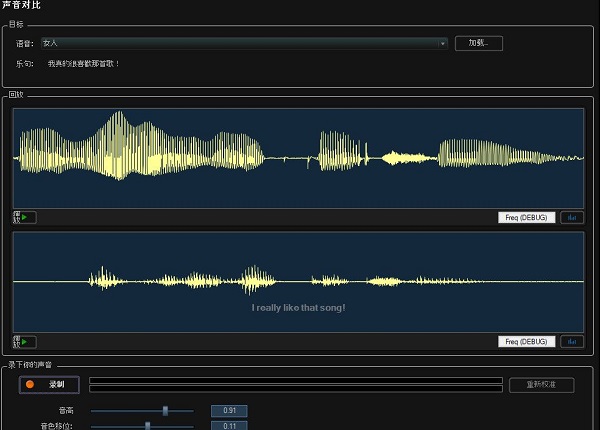The height and width of the screenshot is (430, 600).
Task: Click the upper waveform's blue graph icon
Action: (x=573, y=217)
